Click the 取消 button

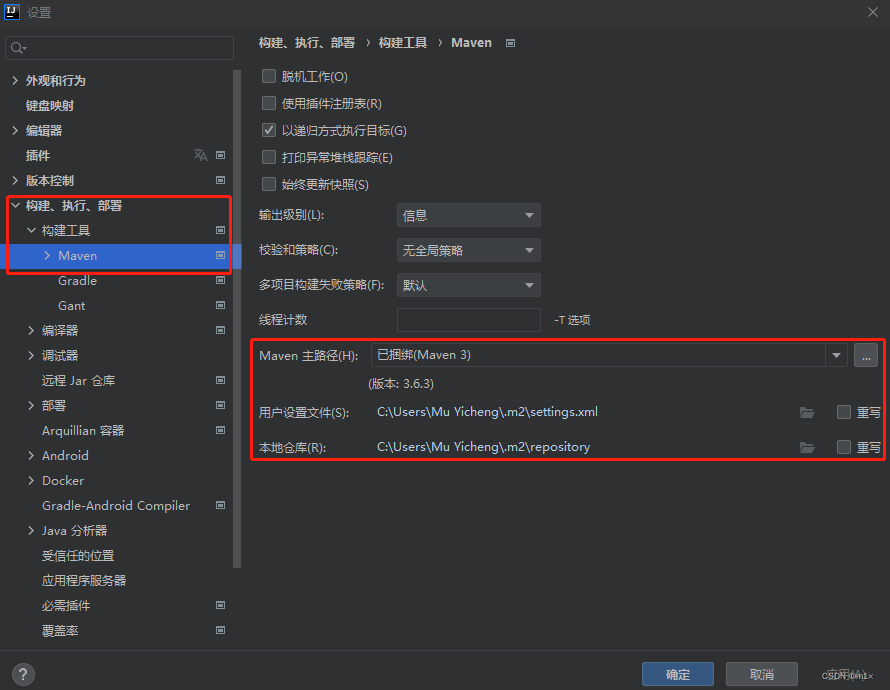(x=761, y=674)
